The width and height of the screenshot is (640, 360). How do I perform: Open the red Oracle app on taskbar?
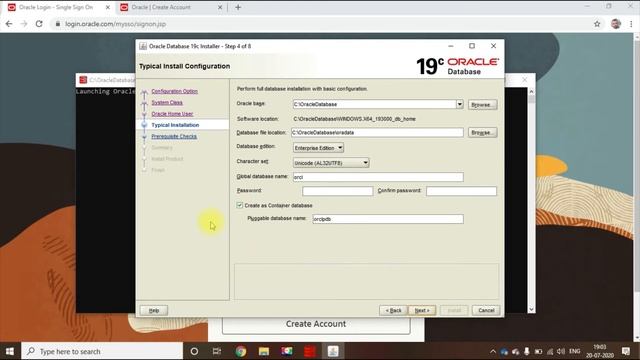[310, 351]
